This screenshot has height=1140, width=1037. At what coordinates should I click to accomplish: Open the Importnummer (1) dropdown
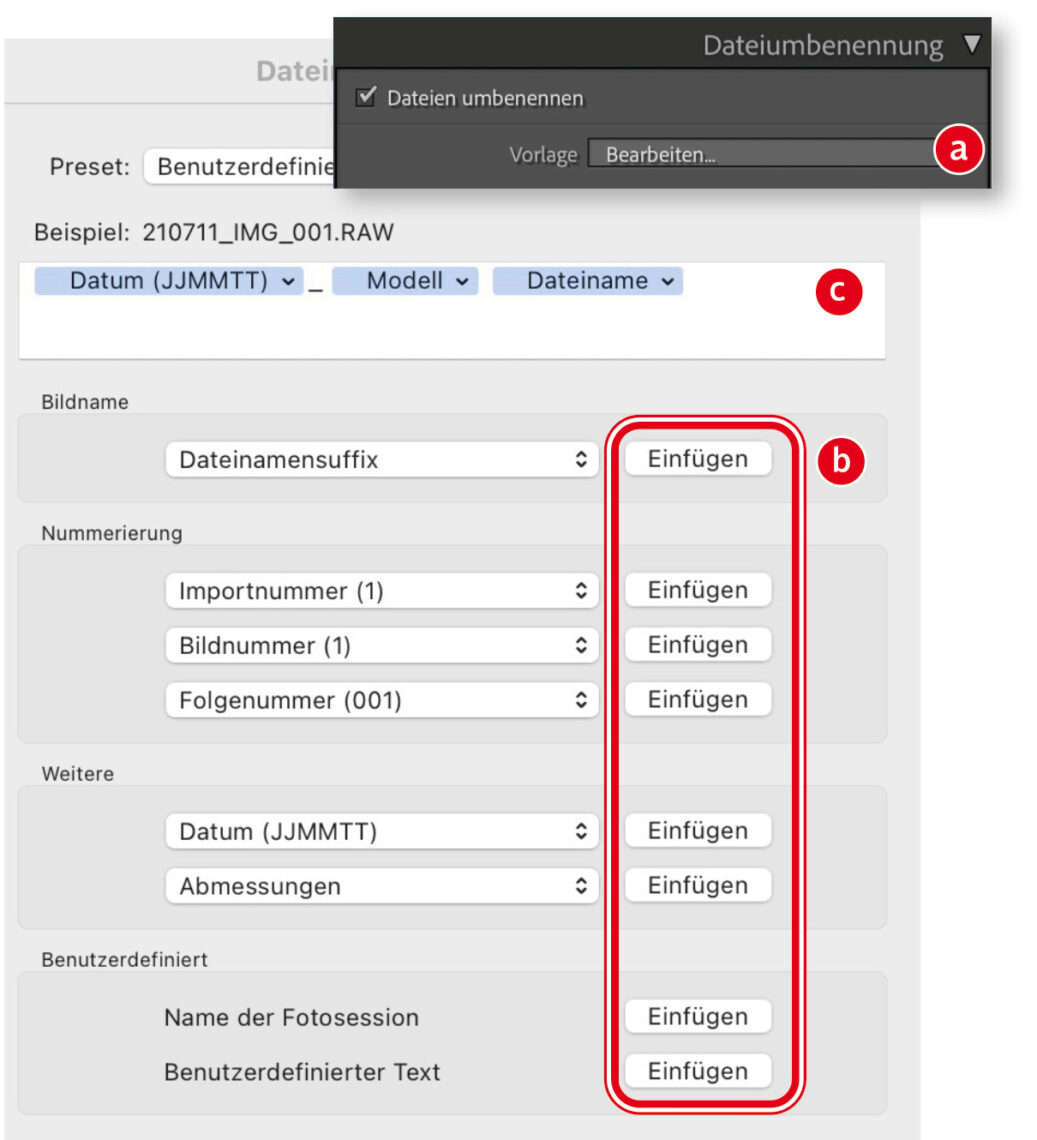pyautogui.click(x=381, y=591)
